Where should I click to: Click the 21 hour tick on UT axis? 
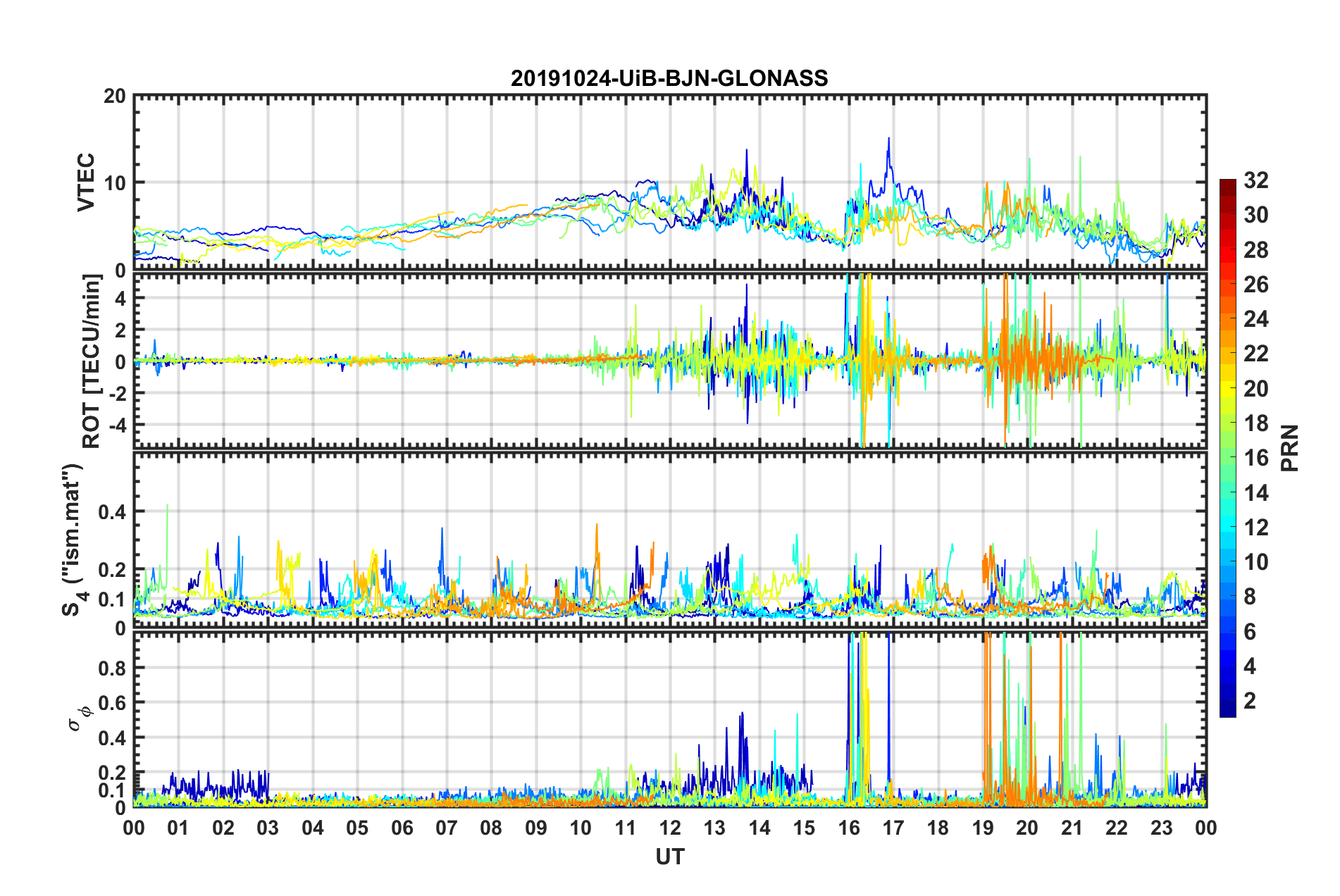pos(1072,828)
